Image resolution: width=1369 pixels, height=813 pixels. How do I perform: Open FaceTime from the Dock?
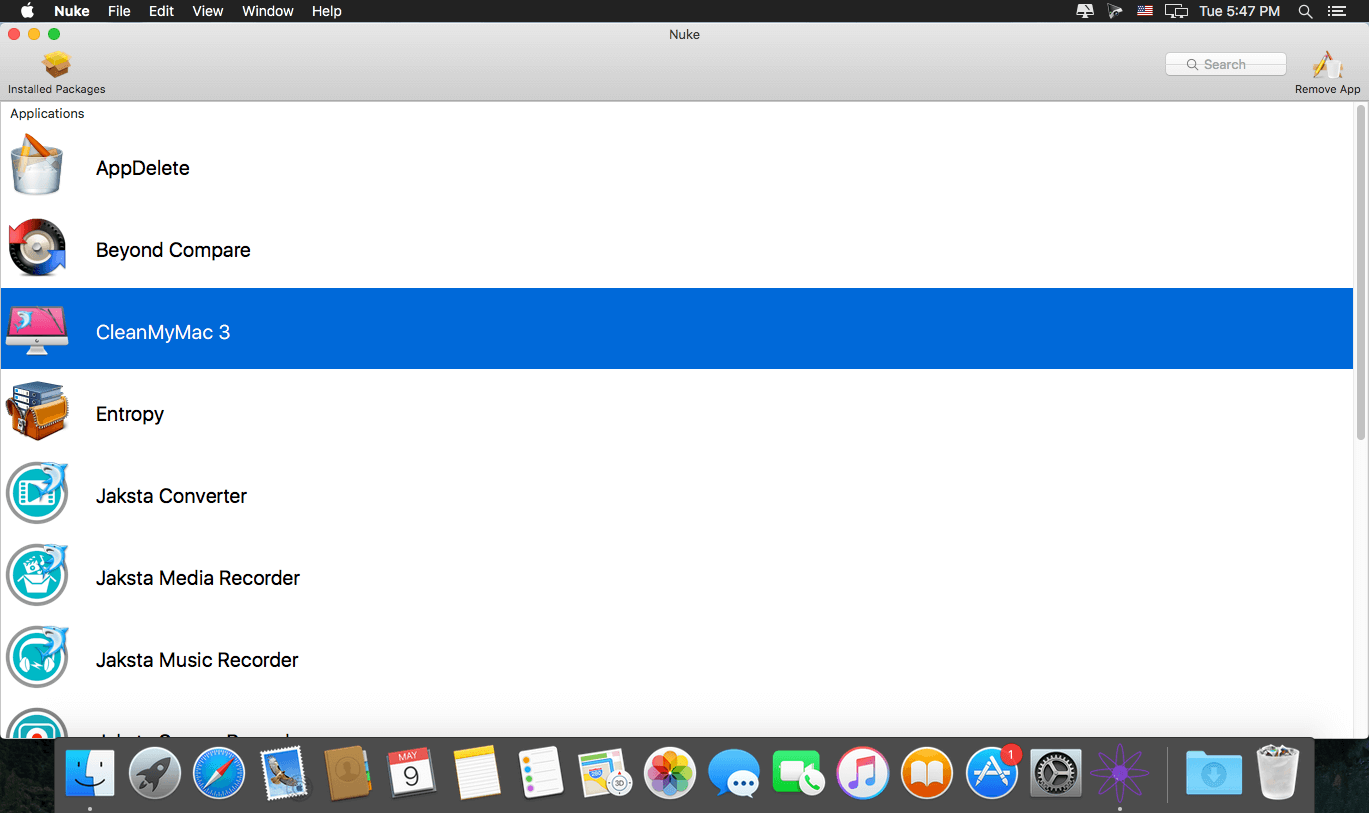pyautogui.click(x=797, y=773)
